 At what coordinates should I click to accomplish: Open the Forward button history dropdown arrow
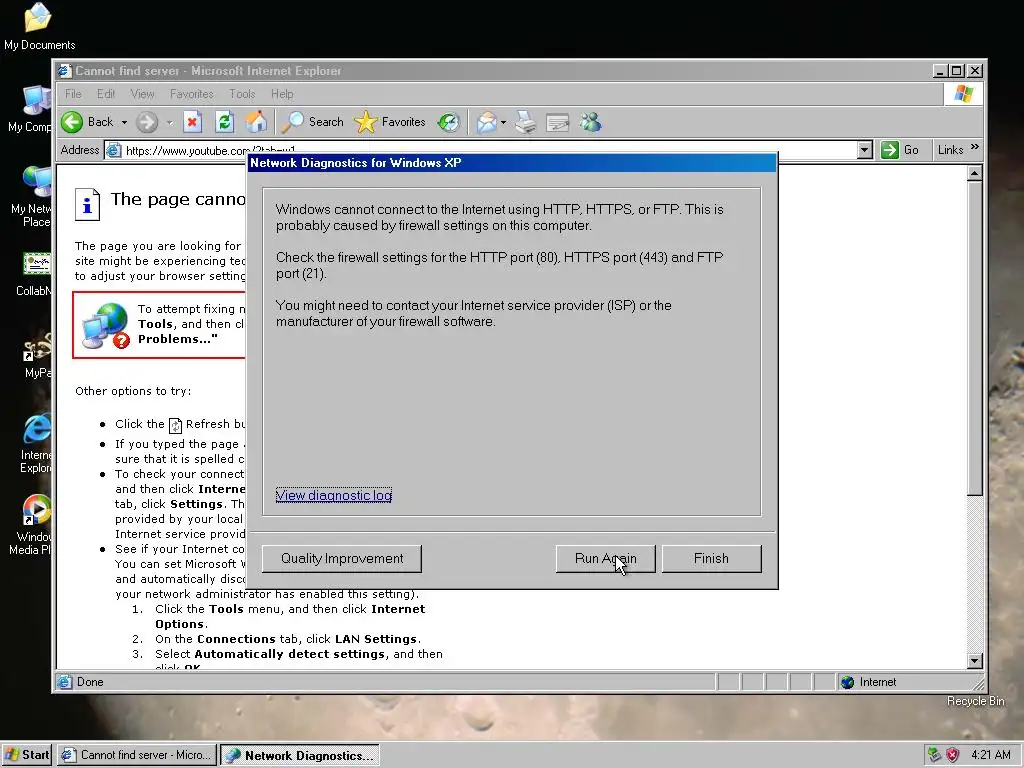coord(169,122)
